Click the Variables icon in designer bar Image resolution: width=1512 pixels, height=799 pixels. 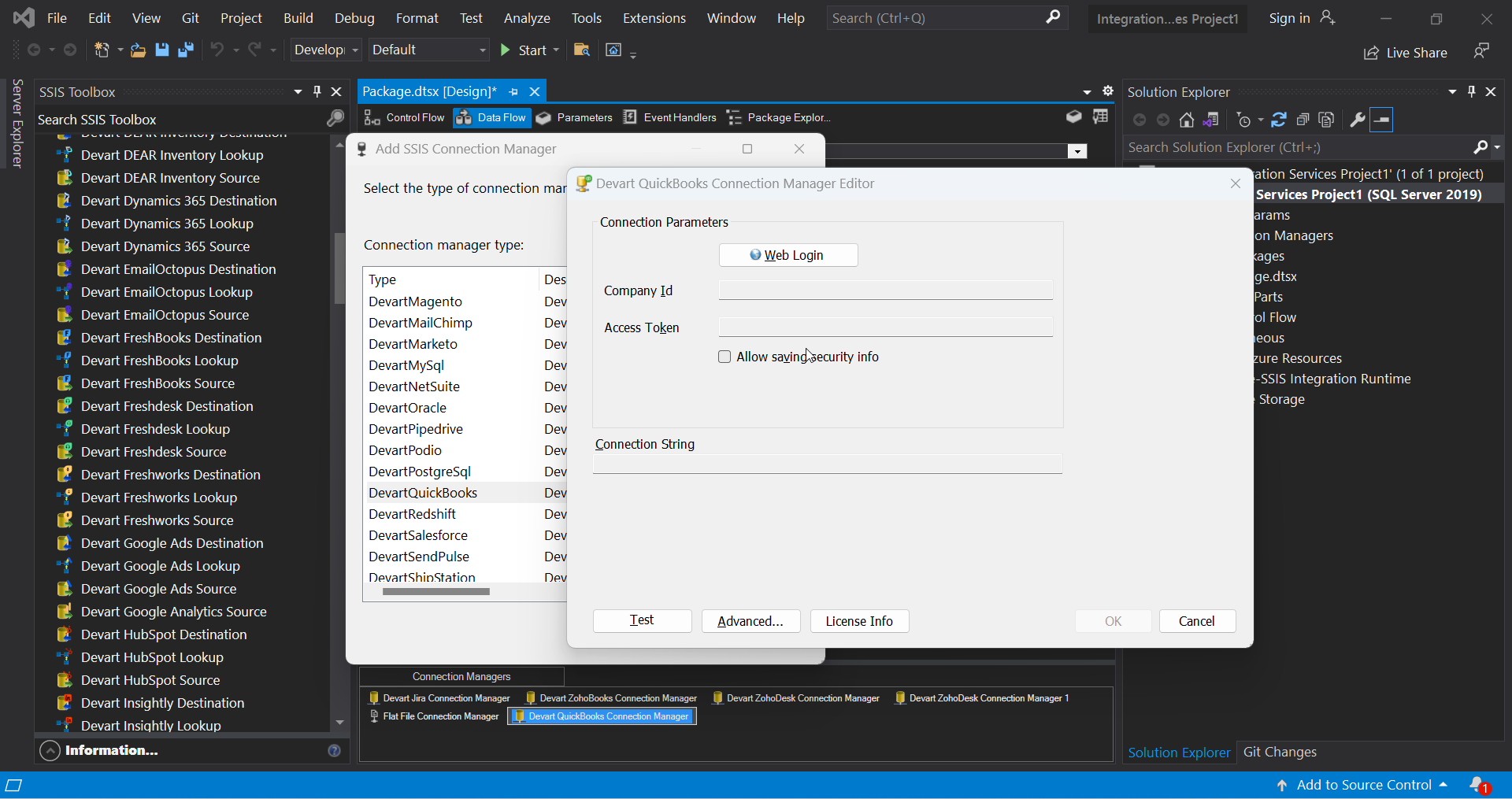click(1100, 117)
